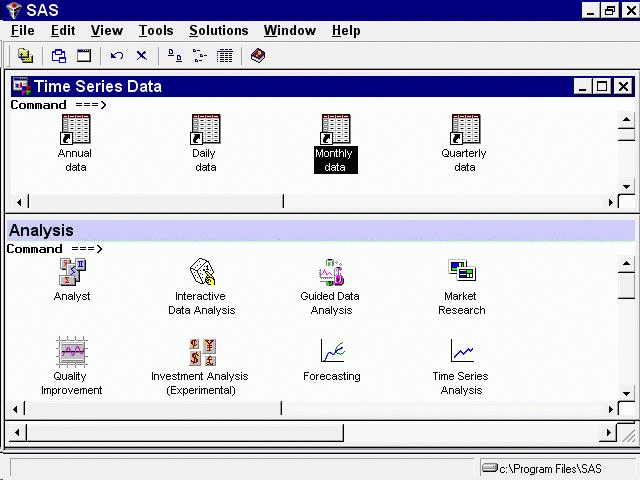The height and width of the screenshot is (480, 640).
Task: Click the Time Series Data Command input line
Action: (300, 105)
